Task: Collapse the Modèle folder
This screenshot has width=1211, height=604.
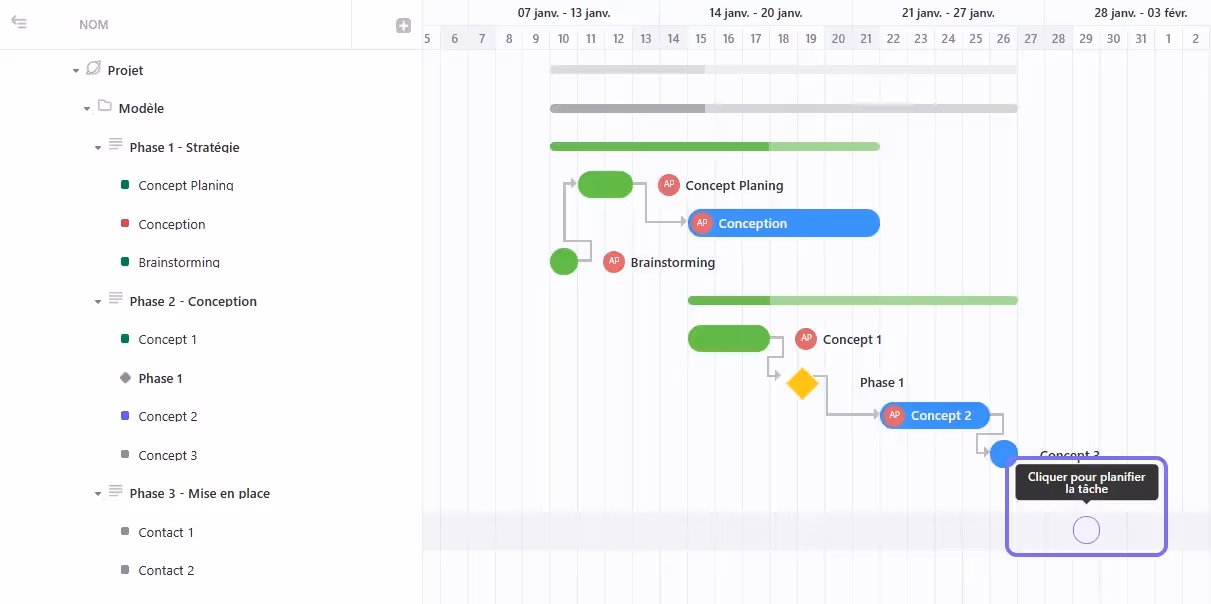Action: [87, 109]
